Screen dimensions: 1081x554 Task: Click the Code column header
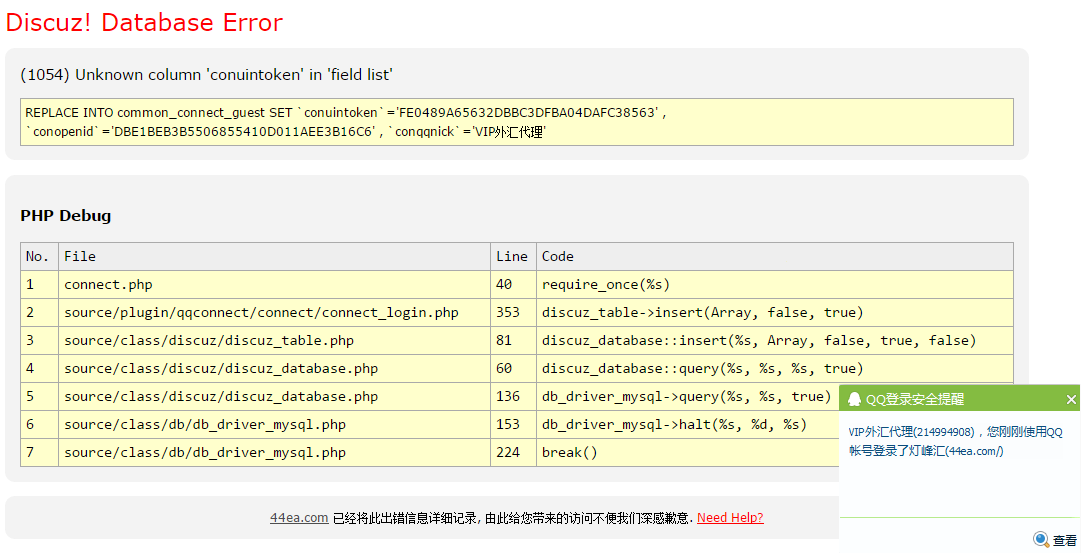point(558,256)
